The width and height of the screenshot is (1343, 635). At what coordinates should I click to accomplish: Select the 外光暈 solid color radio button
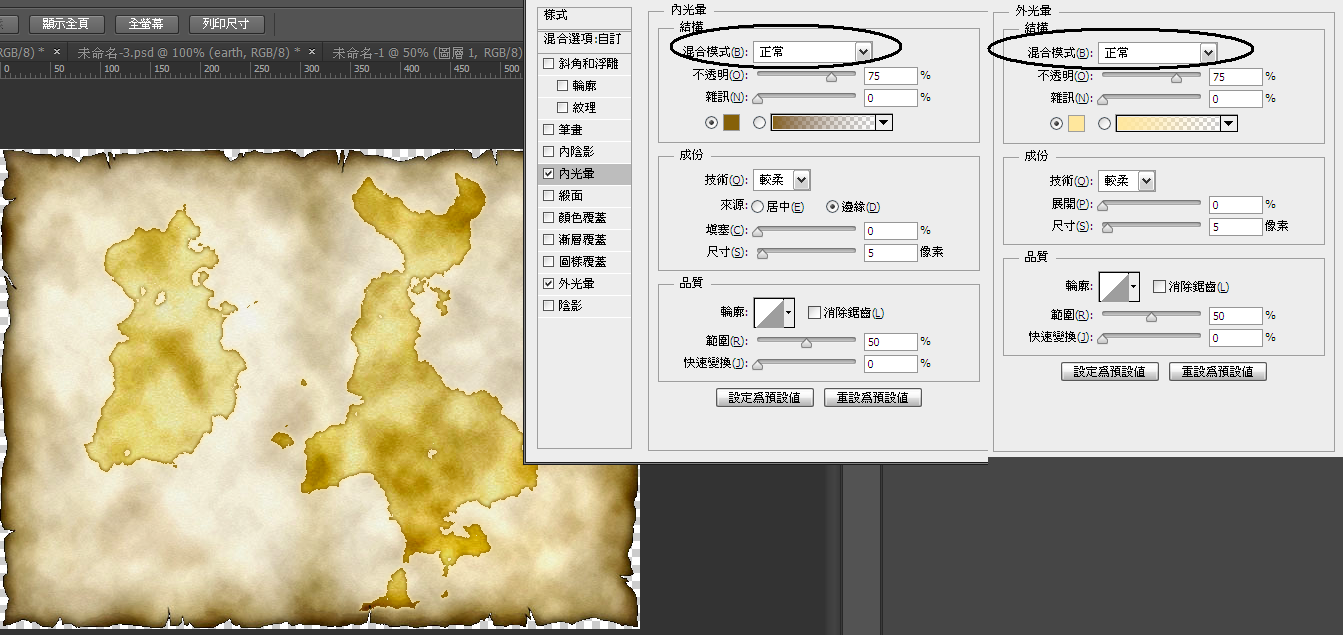coord(1057,123)
